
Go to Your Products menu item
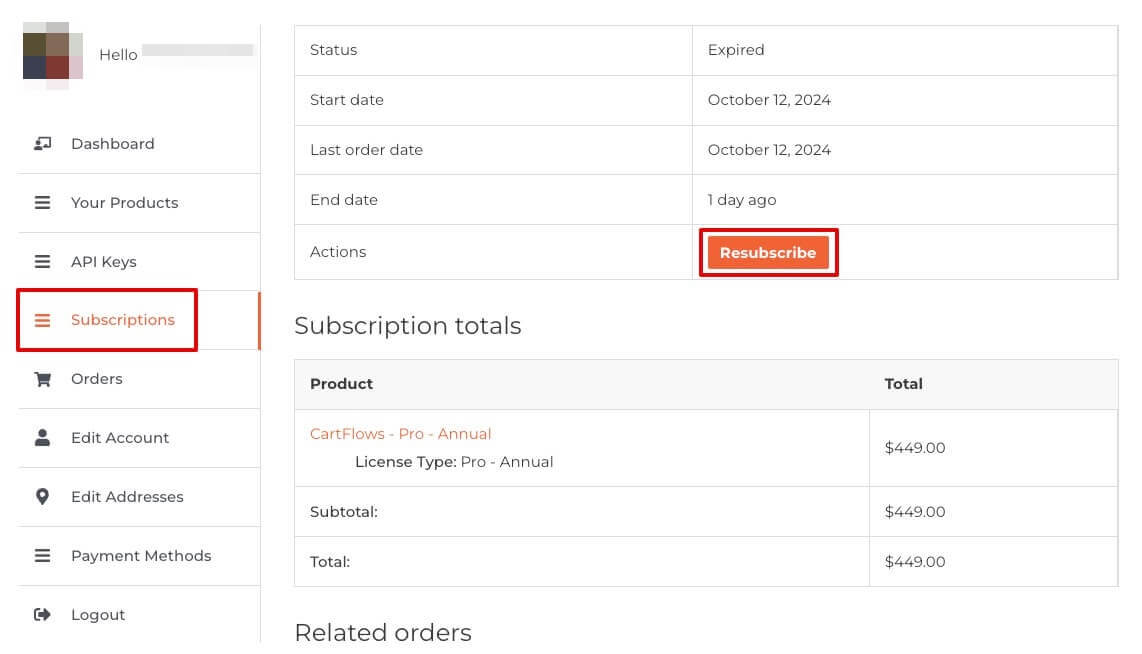point(124,203)
